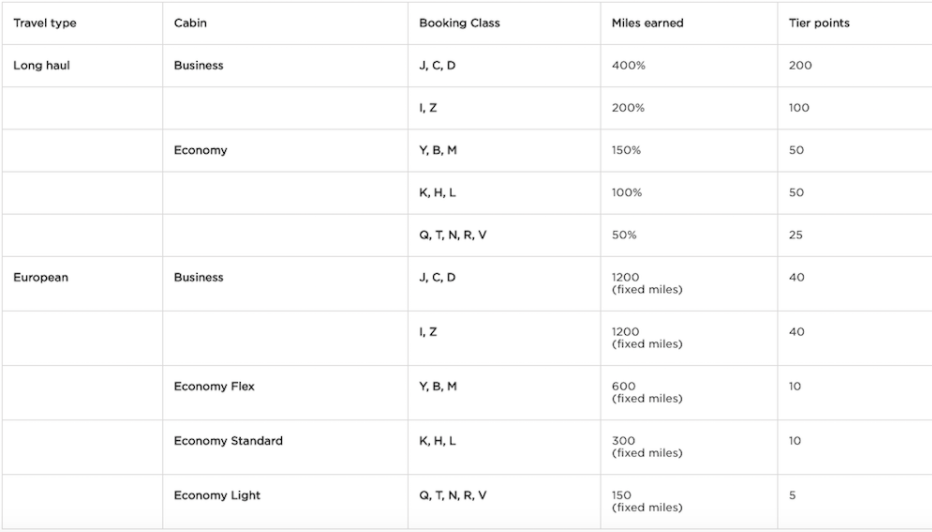Select the 25 tier points cell
The height and width of the screenshot is (532, 932).
pyautogui.click(x=796, y=236)
